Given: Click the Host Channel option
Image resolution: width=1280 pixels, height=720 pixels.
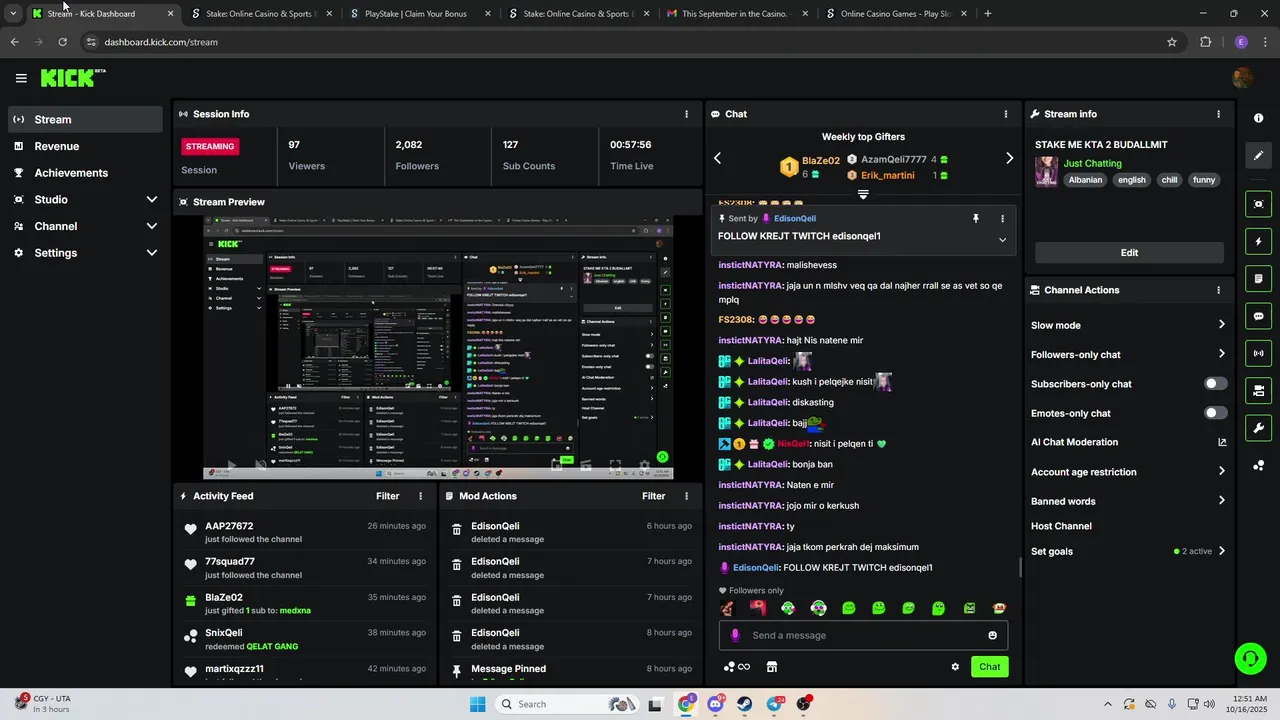Looking at the screenshot, I should pyautogui.click(x=1061, y=526).
